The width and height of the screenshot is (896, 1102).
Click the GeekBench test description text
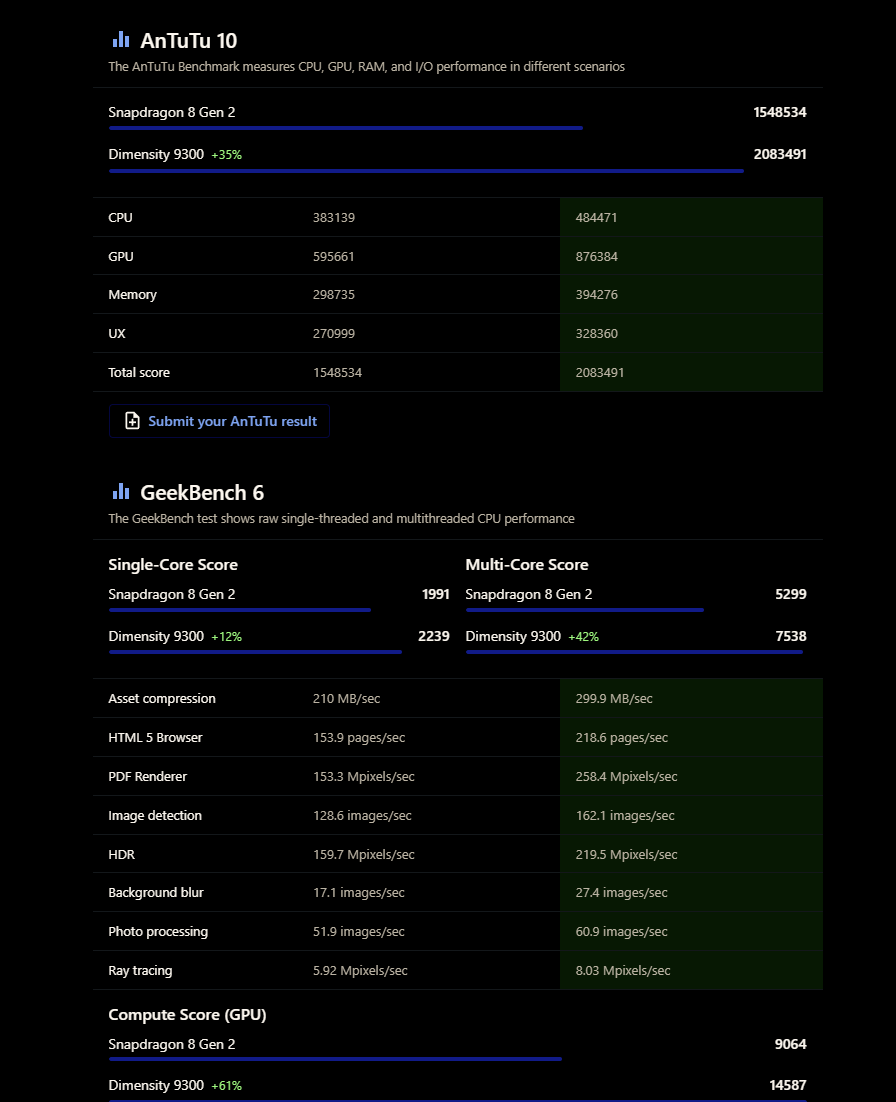[342, 519]
